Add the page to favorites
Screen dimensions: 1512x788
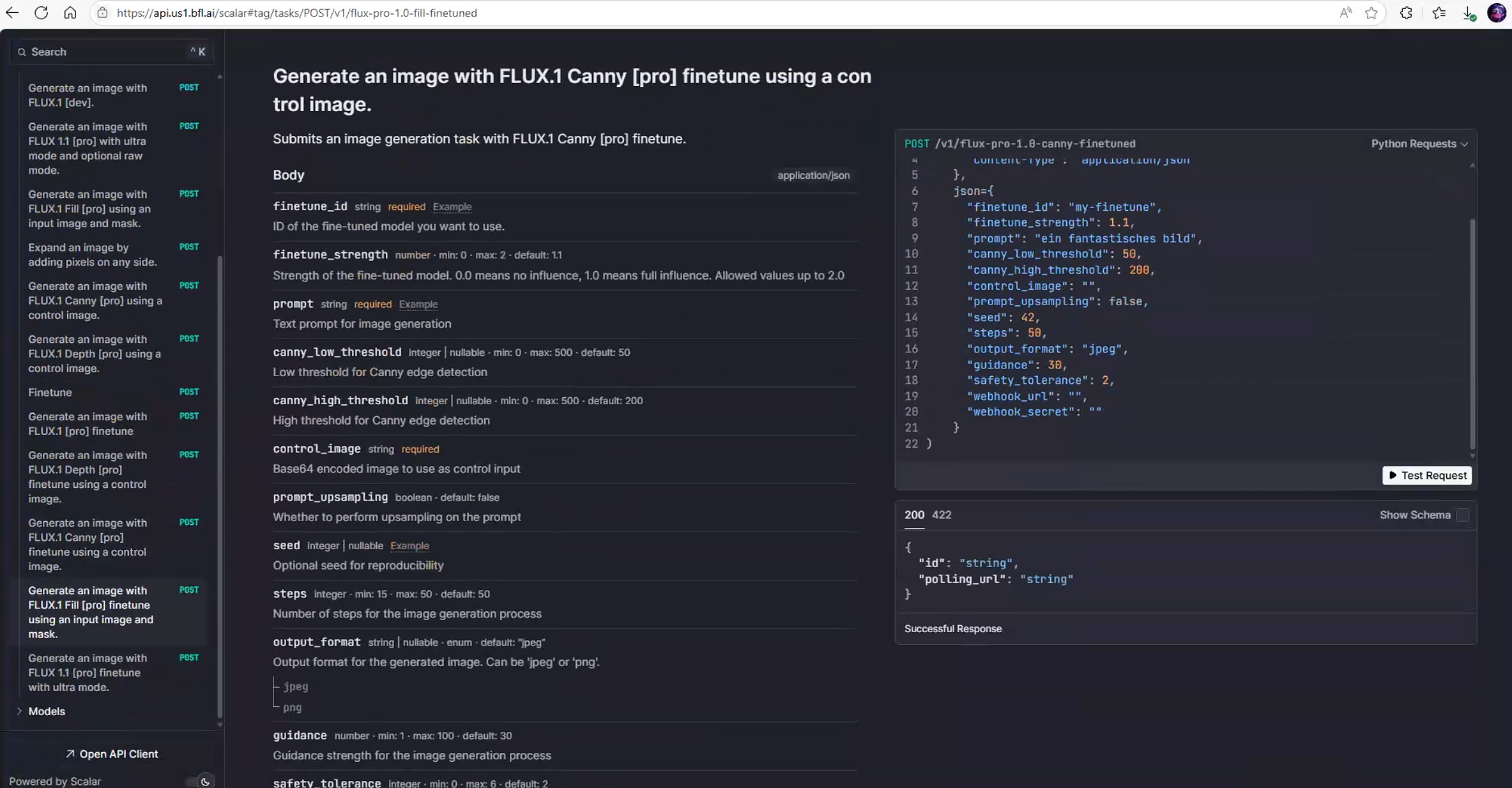(1371, 13)
